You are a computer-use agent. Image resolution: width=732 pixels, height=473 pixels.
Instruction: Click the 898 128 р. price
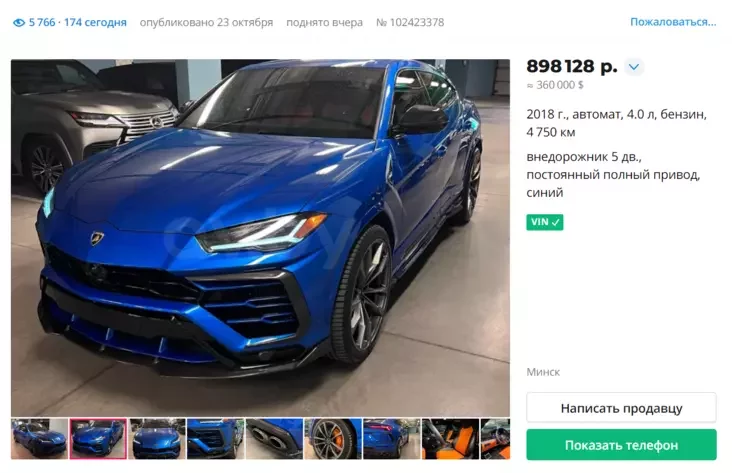pos(571,67)
